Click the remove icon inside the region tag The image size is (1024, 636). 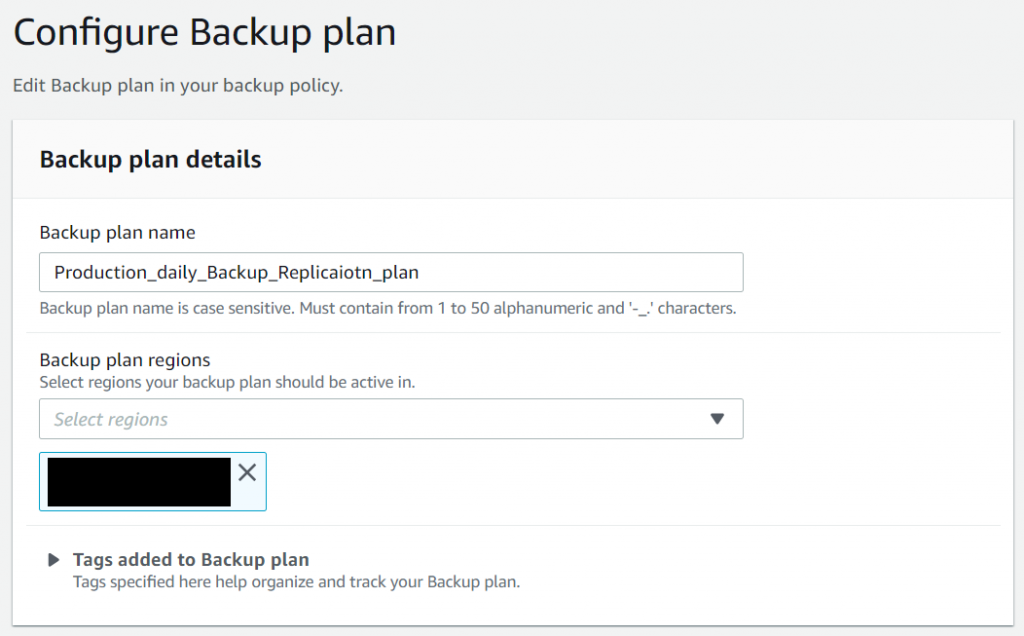(x=247, y=473)
